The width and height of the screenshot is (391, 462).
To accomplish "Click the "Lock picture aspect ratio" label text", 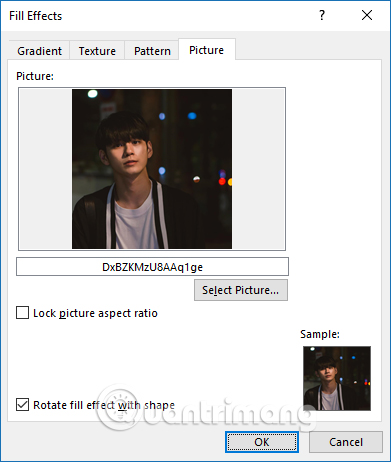I will tap(95, 313).
